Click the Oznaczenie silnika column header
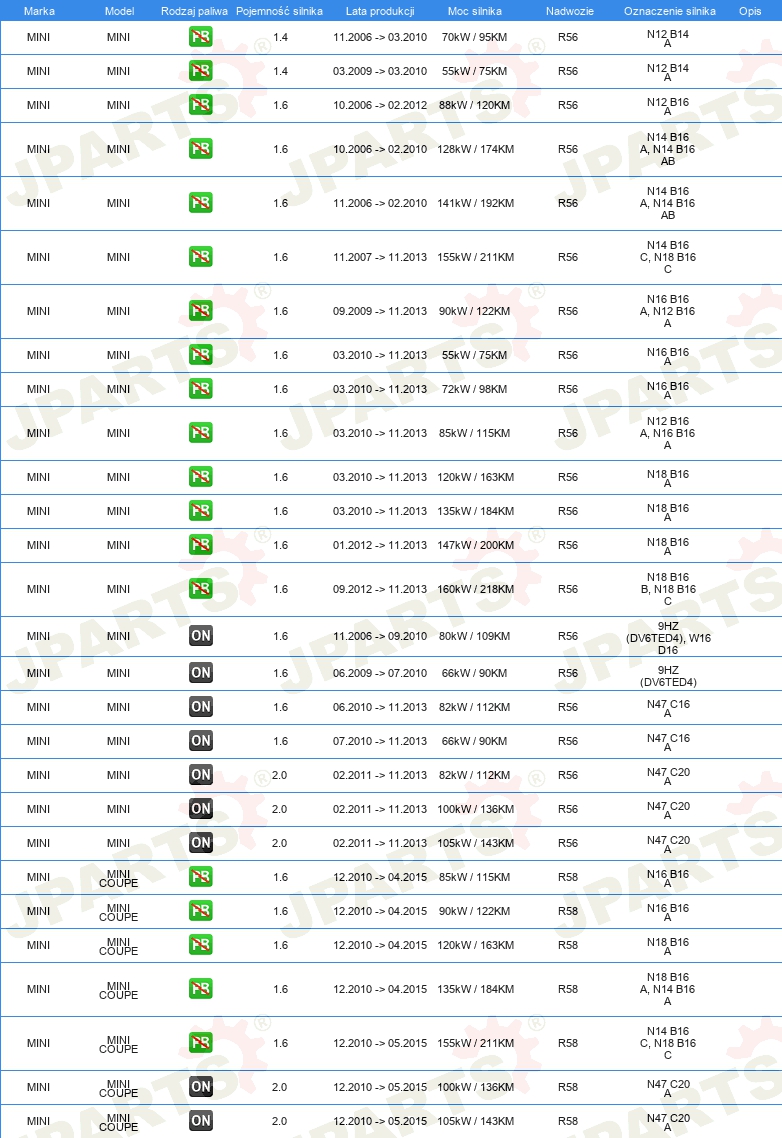782x1138 pixels. pos(669,11)
